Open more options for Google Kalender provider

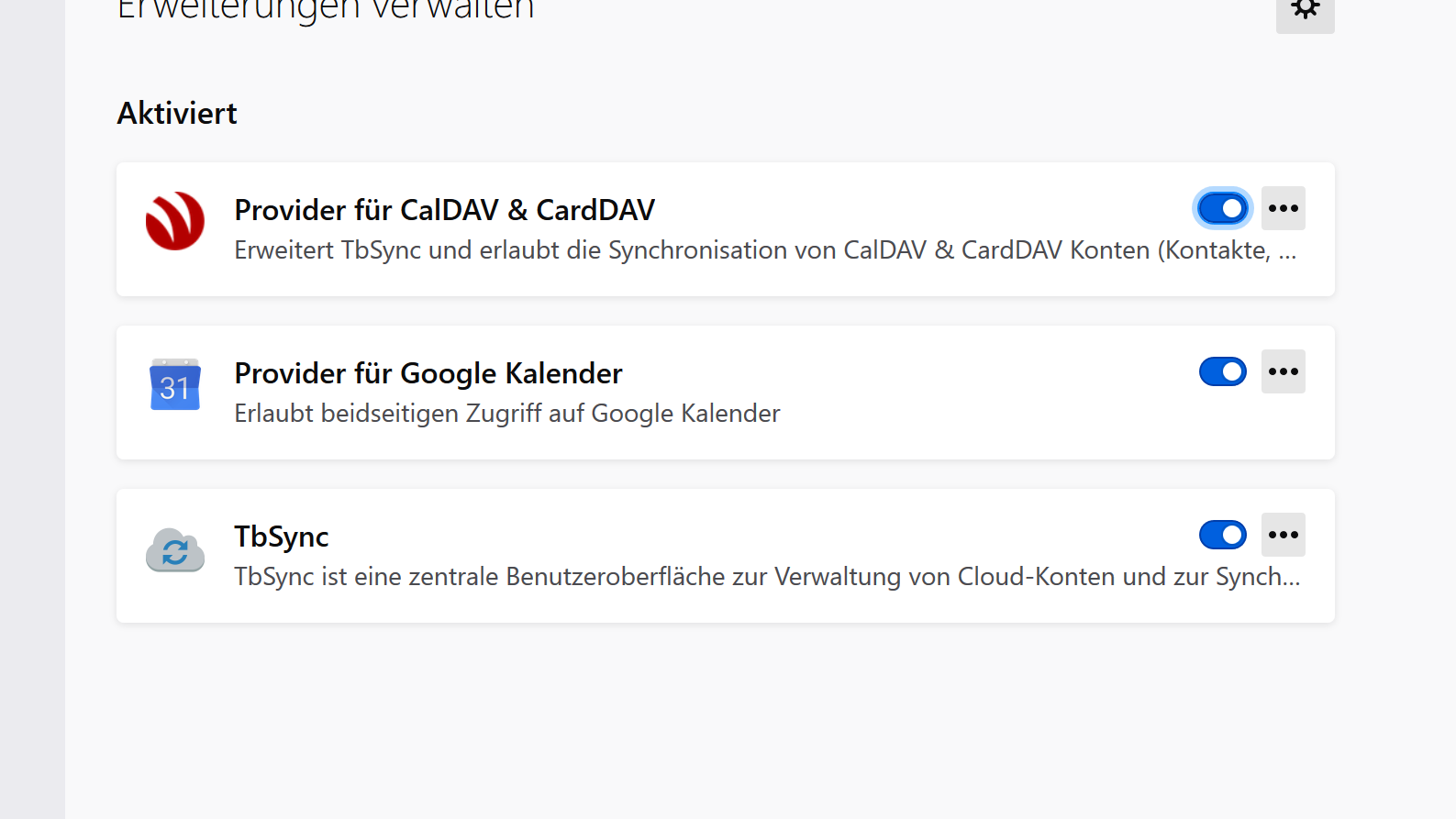tap(1284, 371)
